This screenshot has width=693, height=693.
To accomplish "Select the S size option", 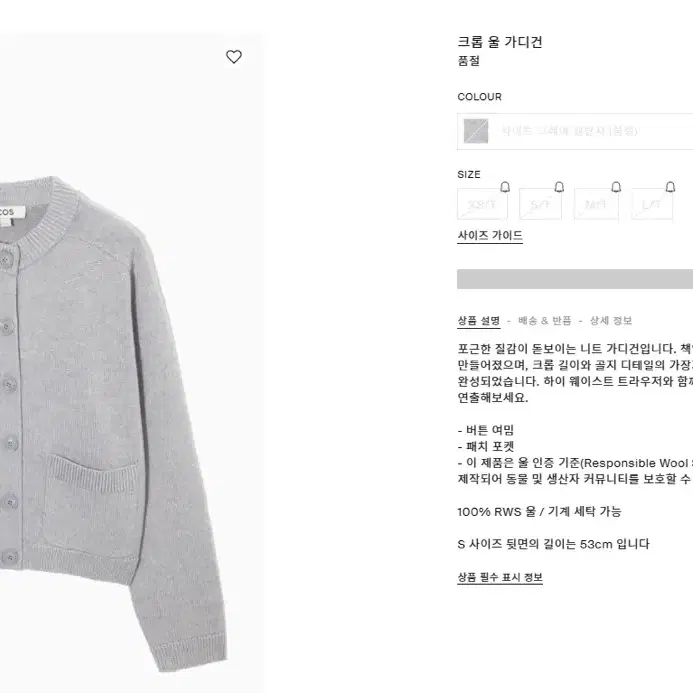I will [x=540, y=204].
